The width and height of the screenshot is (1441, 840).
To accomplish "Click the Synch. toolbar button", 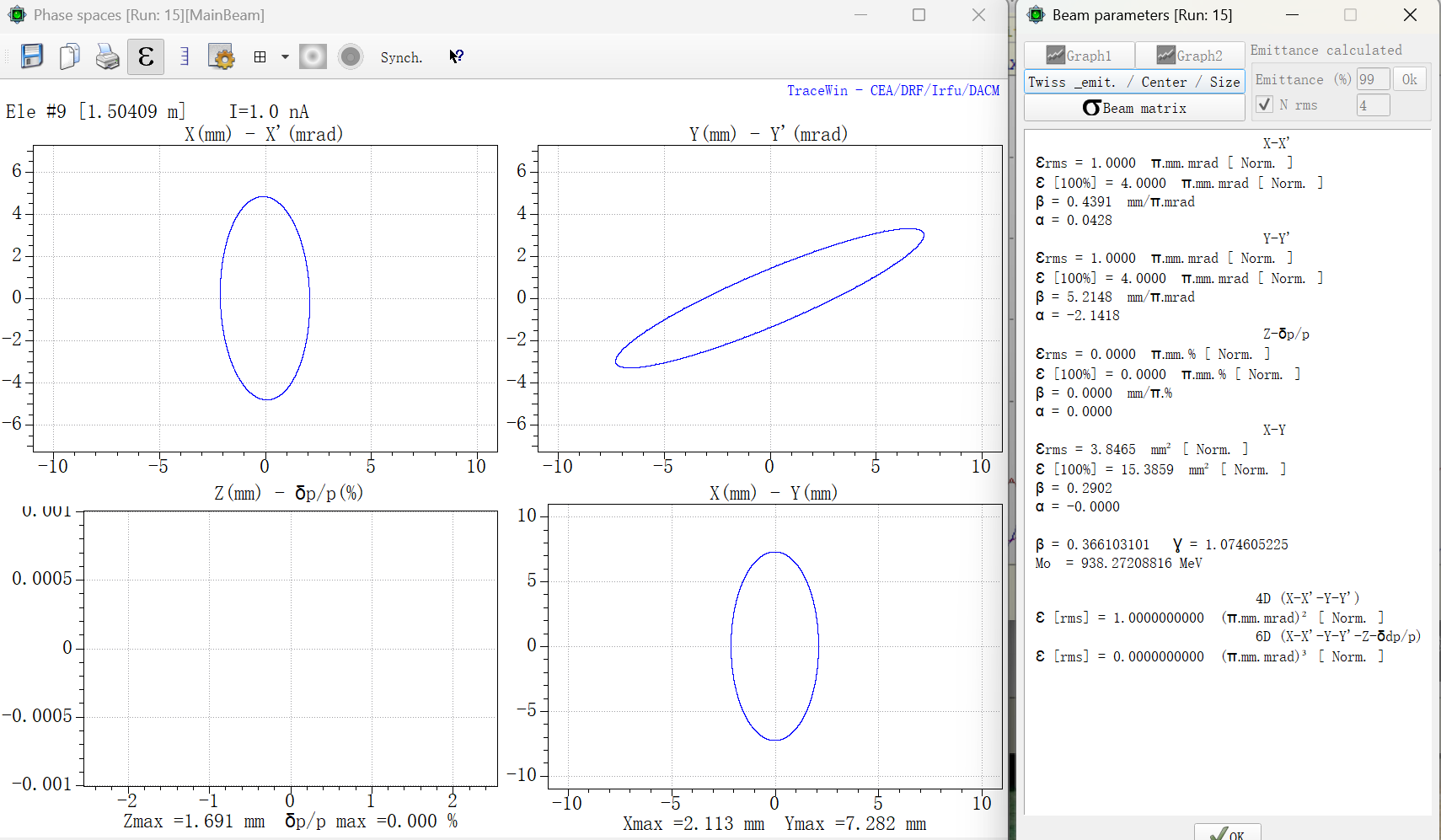I will point(401,57).
